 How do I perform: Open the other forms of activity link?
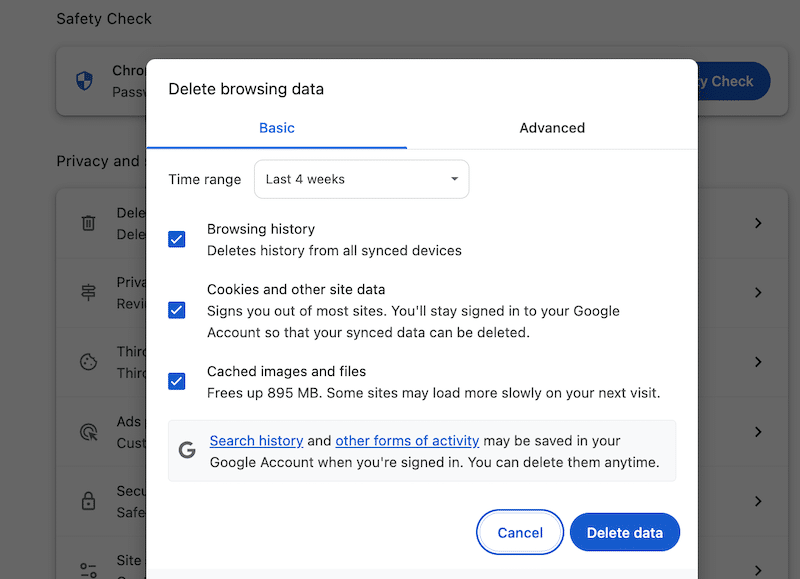click(407, 441)
